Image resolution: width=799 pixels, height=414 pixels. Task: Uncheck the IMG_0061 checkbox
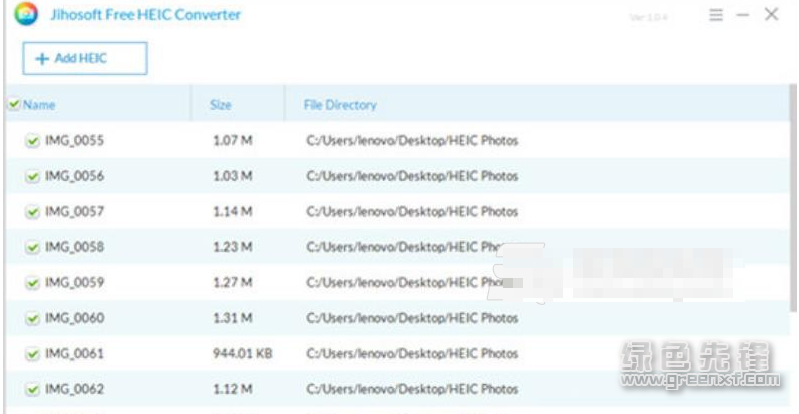[32, 354]
